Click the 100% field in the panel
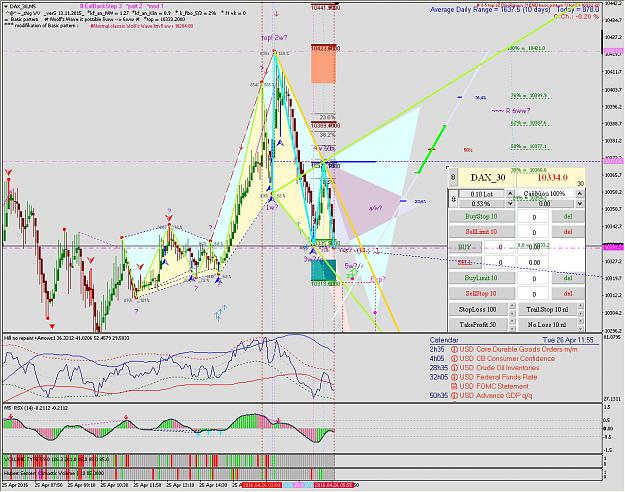The height and width of the screenshot is (492, 625). click(545, 193)
